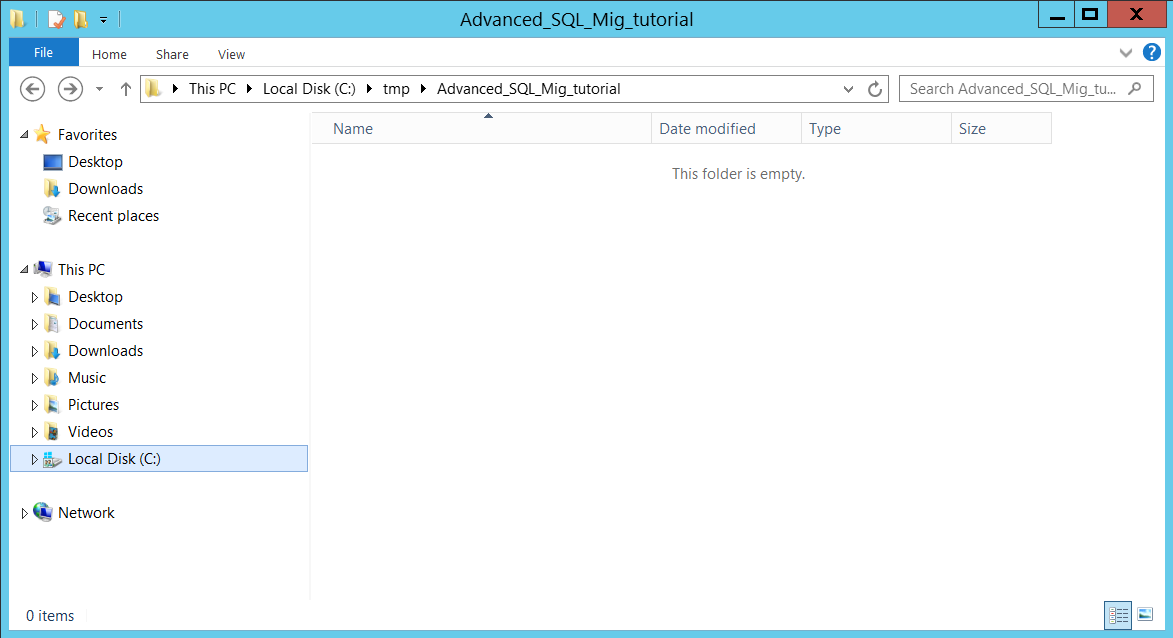This screenshot has height=638, width=1173.
Task: Click the Network globe icon
Action: (x=43, y=512)
